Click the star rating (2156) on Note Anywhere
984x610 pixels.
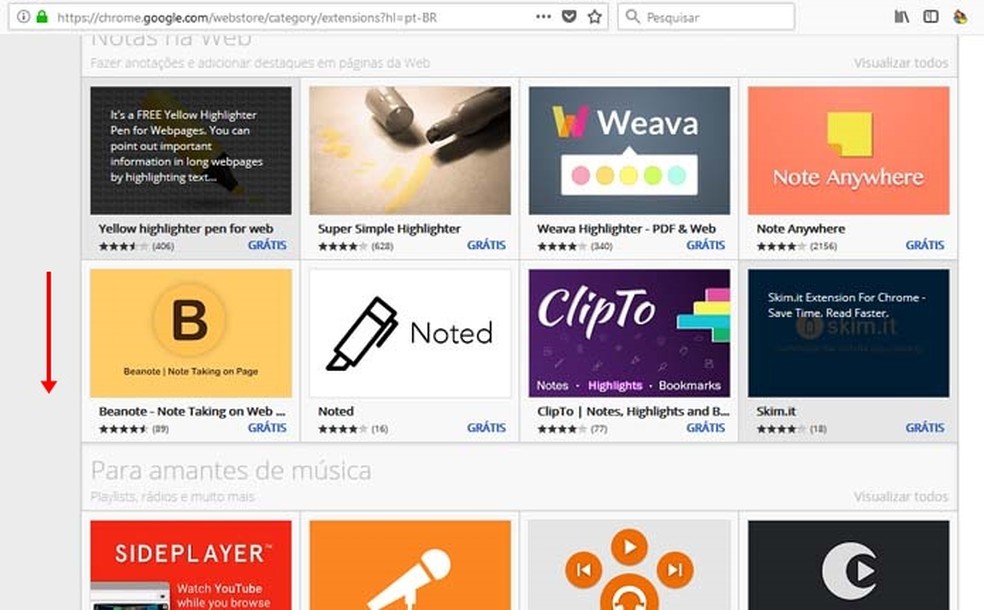coord(796,246)
